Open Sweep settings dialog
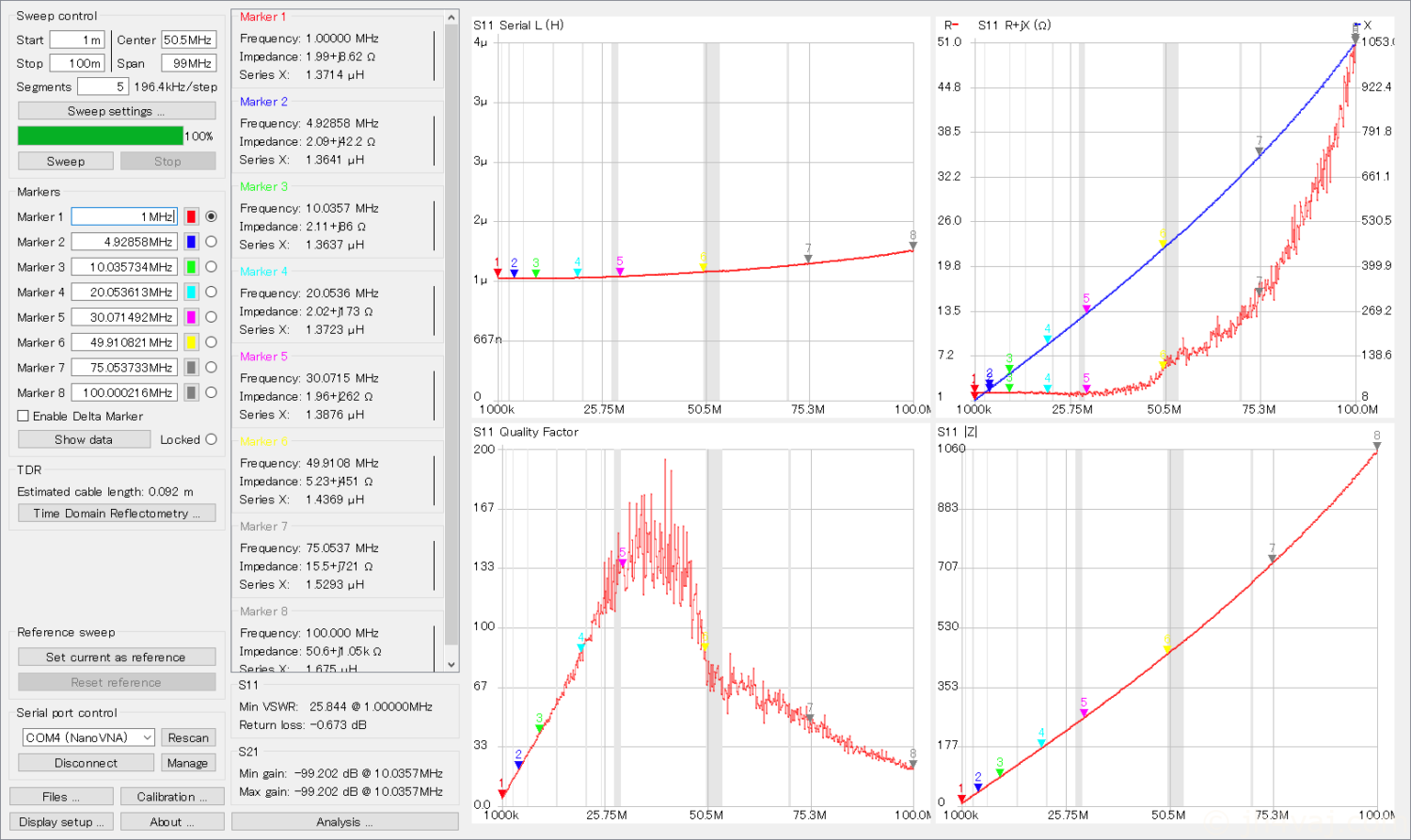 pyautogui.click(x=117, y=111)
